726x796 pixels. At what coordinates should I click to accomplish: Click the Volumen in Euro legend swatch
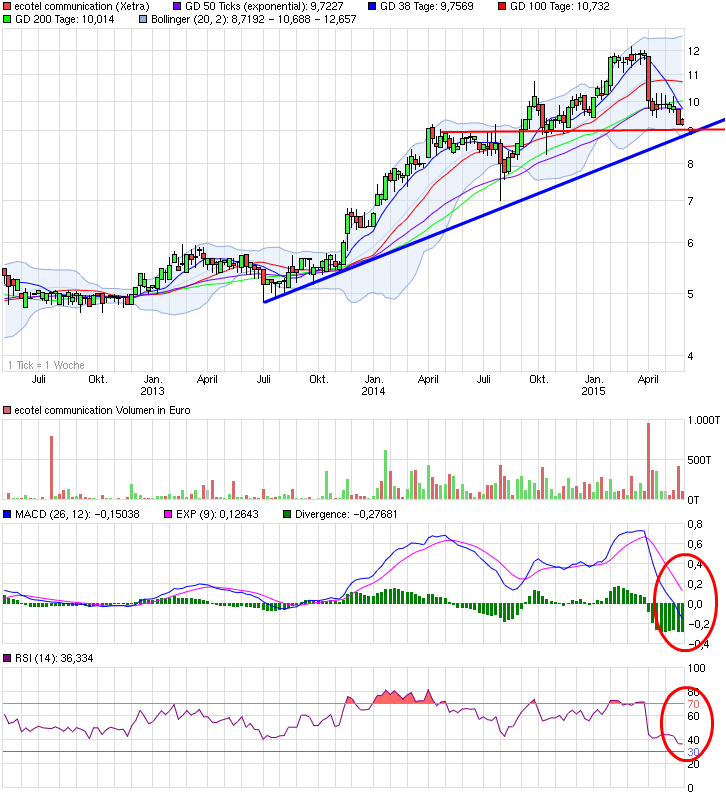7,410
